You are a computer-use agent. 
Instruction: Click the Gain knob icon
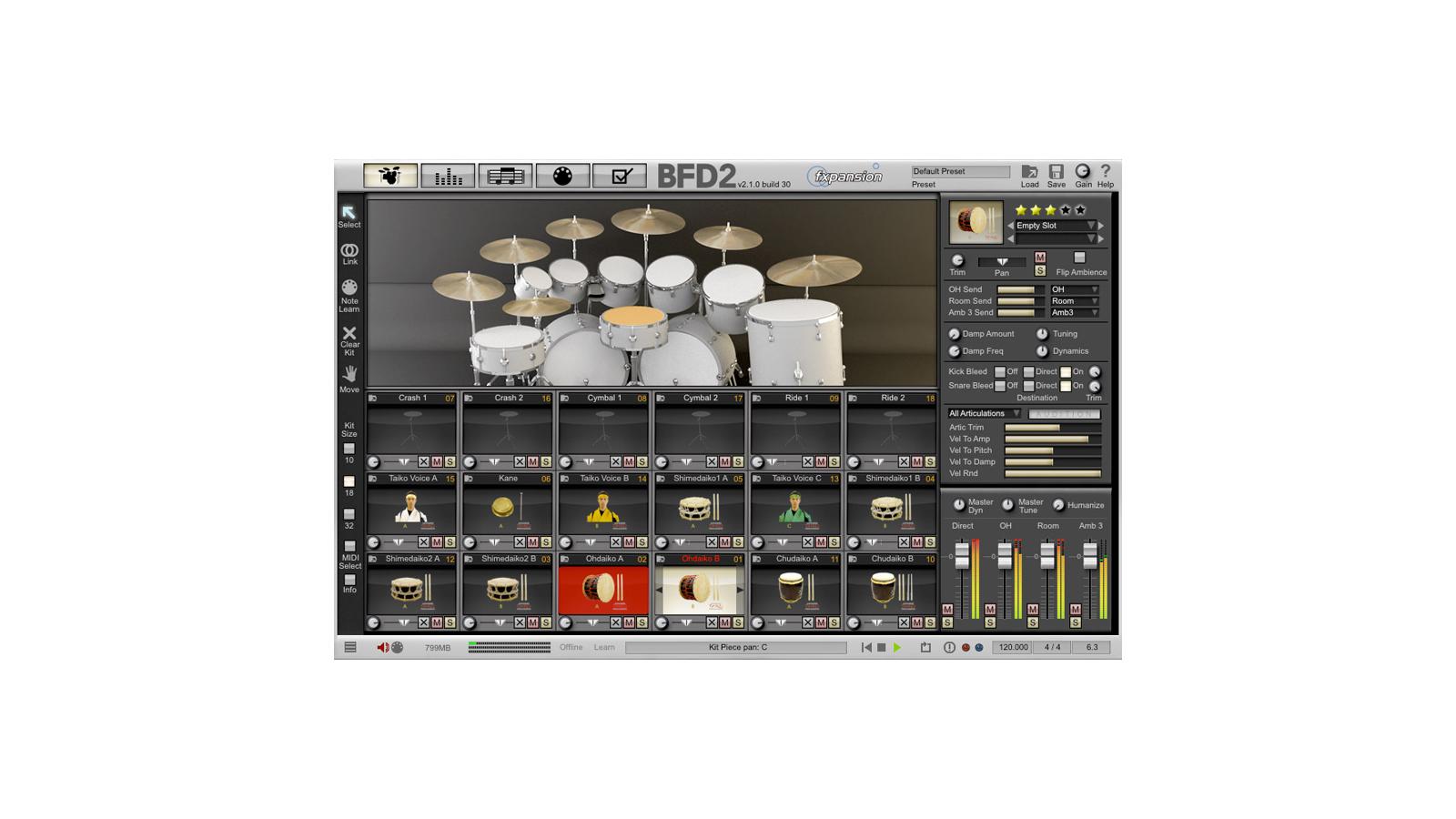(1083, 171)
